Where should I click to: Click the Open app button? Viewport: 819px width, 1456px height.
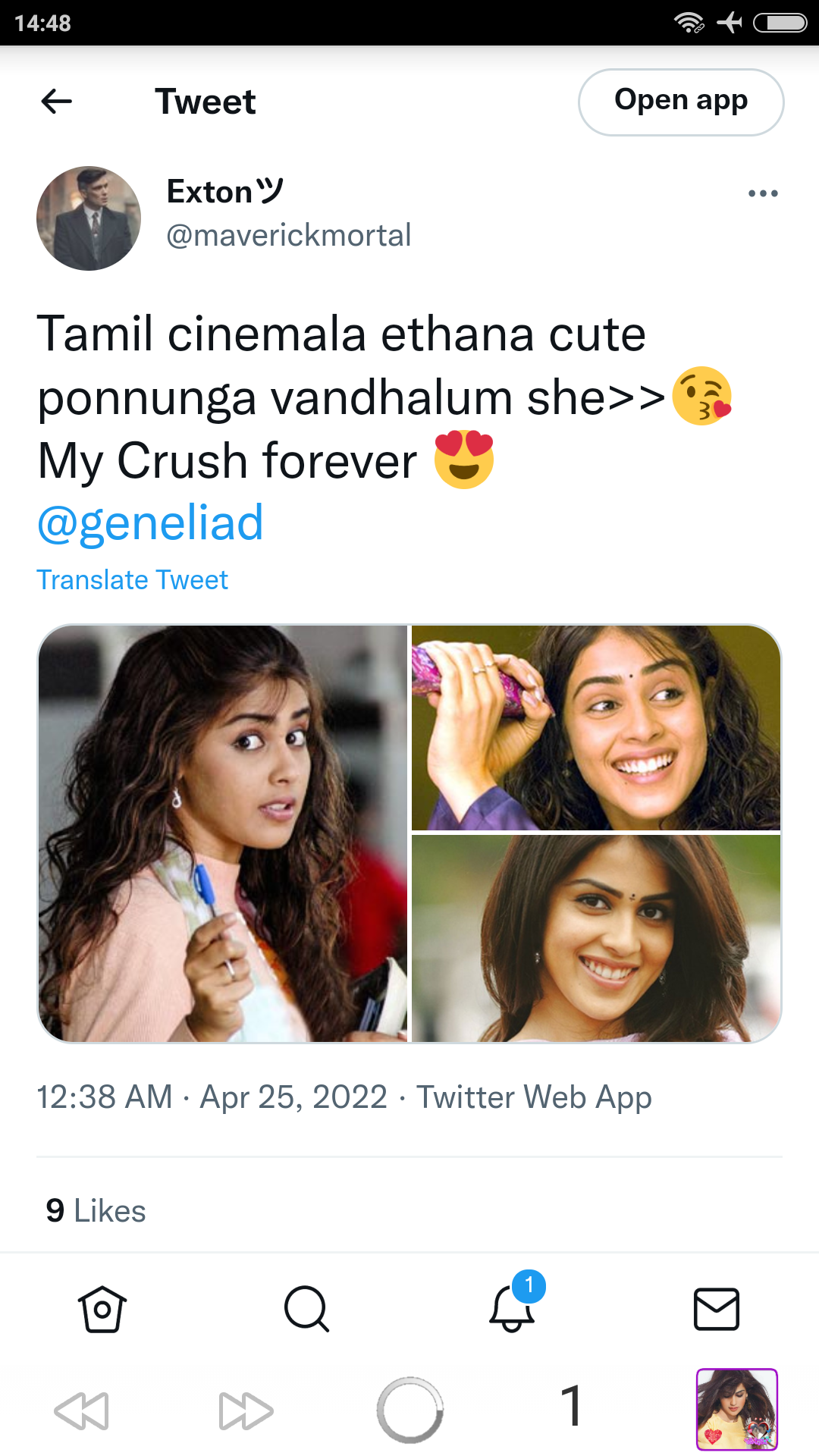pos(681,102)
